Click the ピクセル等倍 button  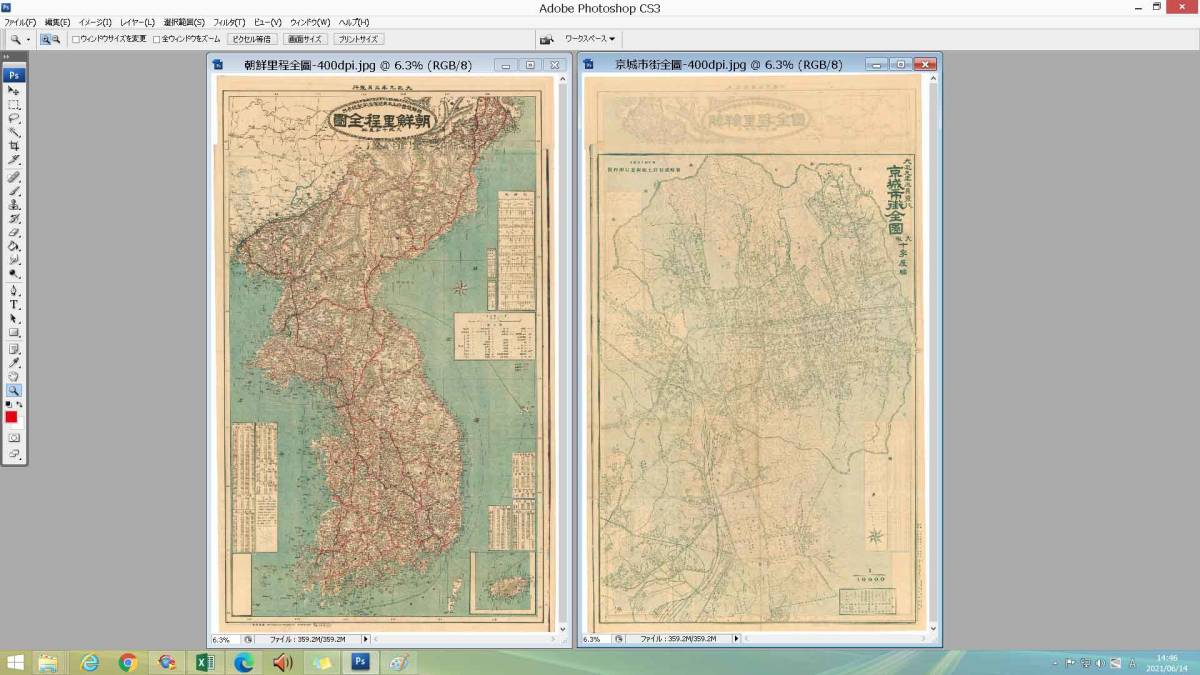point(252,39)
